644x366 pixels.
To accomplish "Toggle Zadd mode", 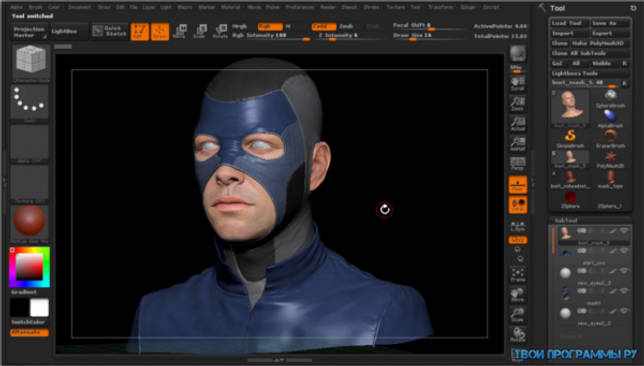I will [x=324, y=27].
